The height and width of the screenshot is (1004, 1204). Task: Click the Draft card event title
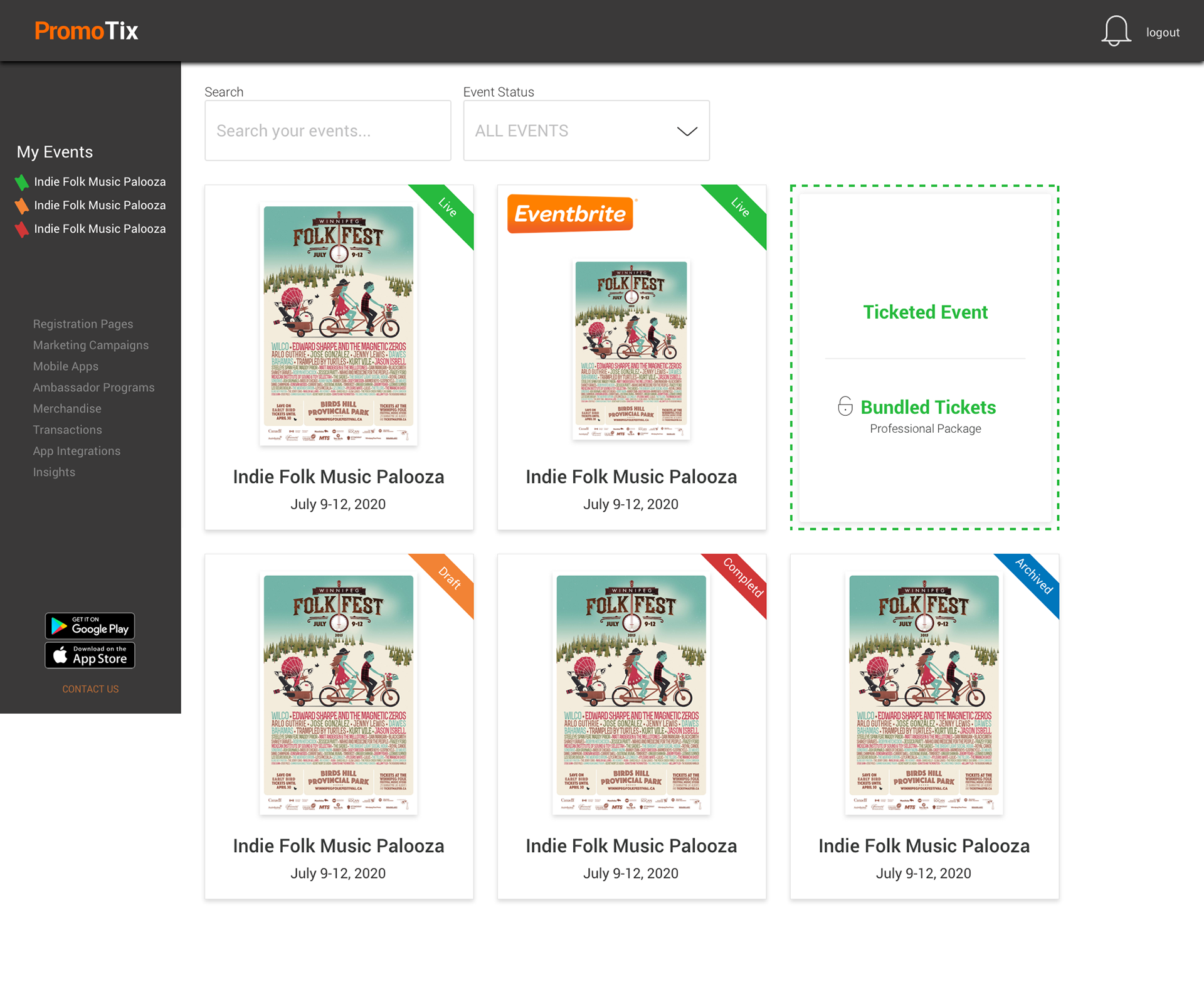339,846
